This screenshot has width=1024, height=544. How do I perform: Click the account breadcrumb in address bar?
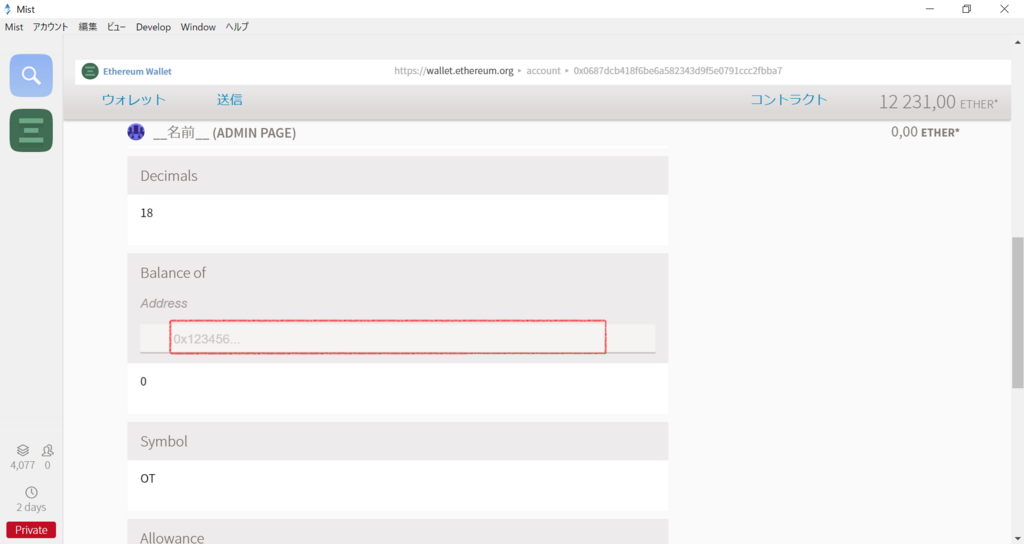[x=543, y=71]
